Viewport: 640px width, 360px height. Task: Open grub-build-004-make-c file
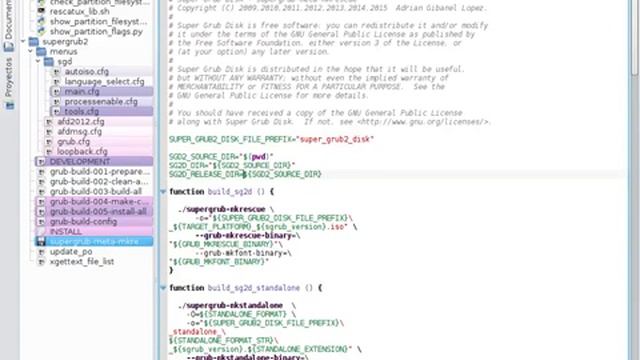(100, 202)
